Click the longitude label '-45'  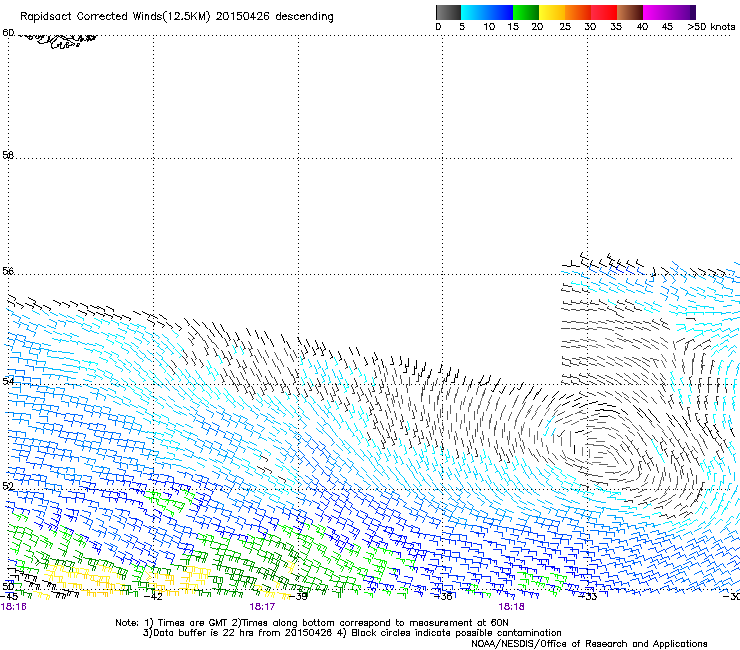click(x=9, y=597)
